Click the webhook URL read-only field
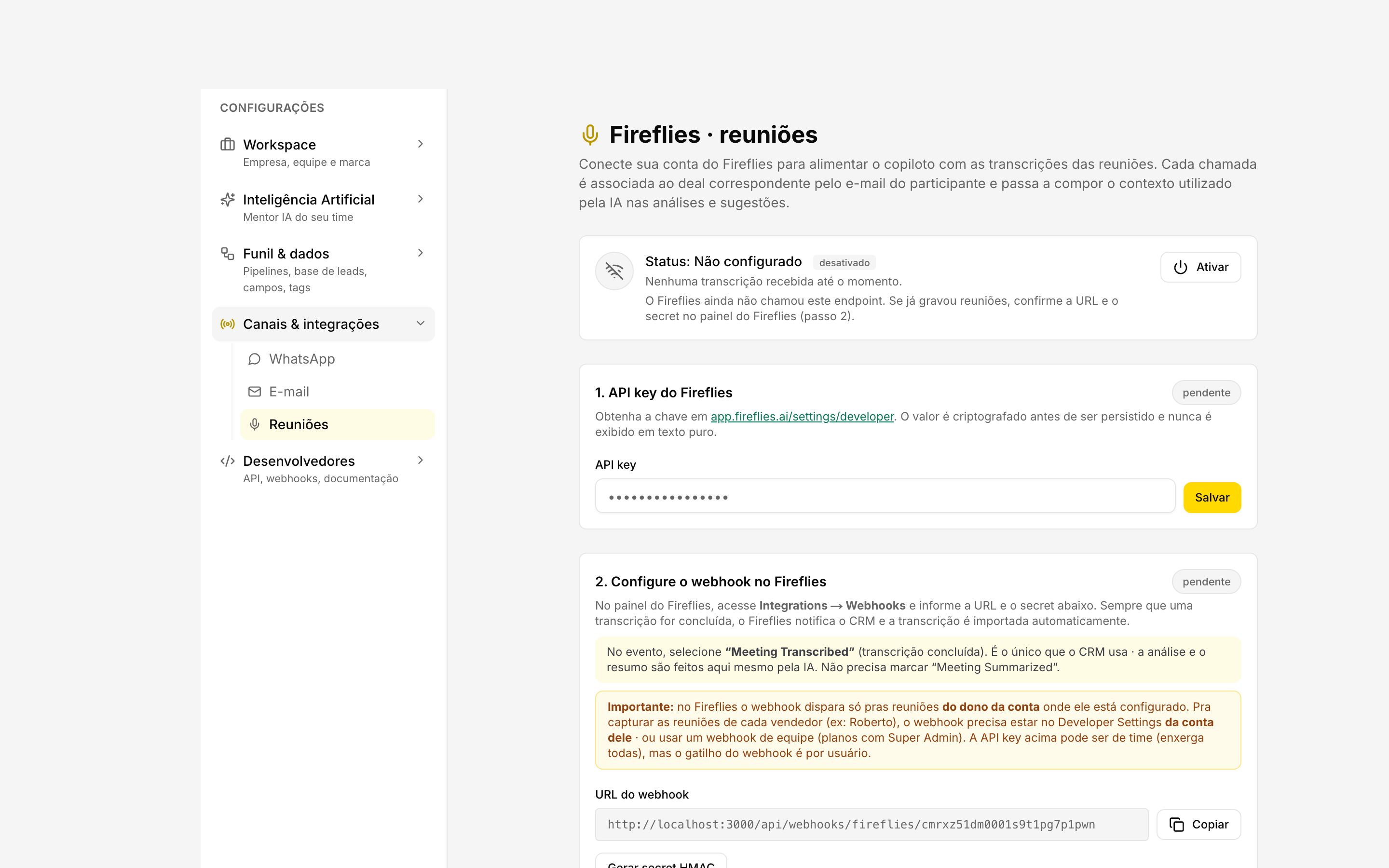The width and height of the screenshot is (1389, 868). (x=872, y=825)
